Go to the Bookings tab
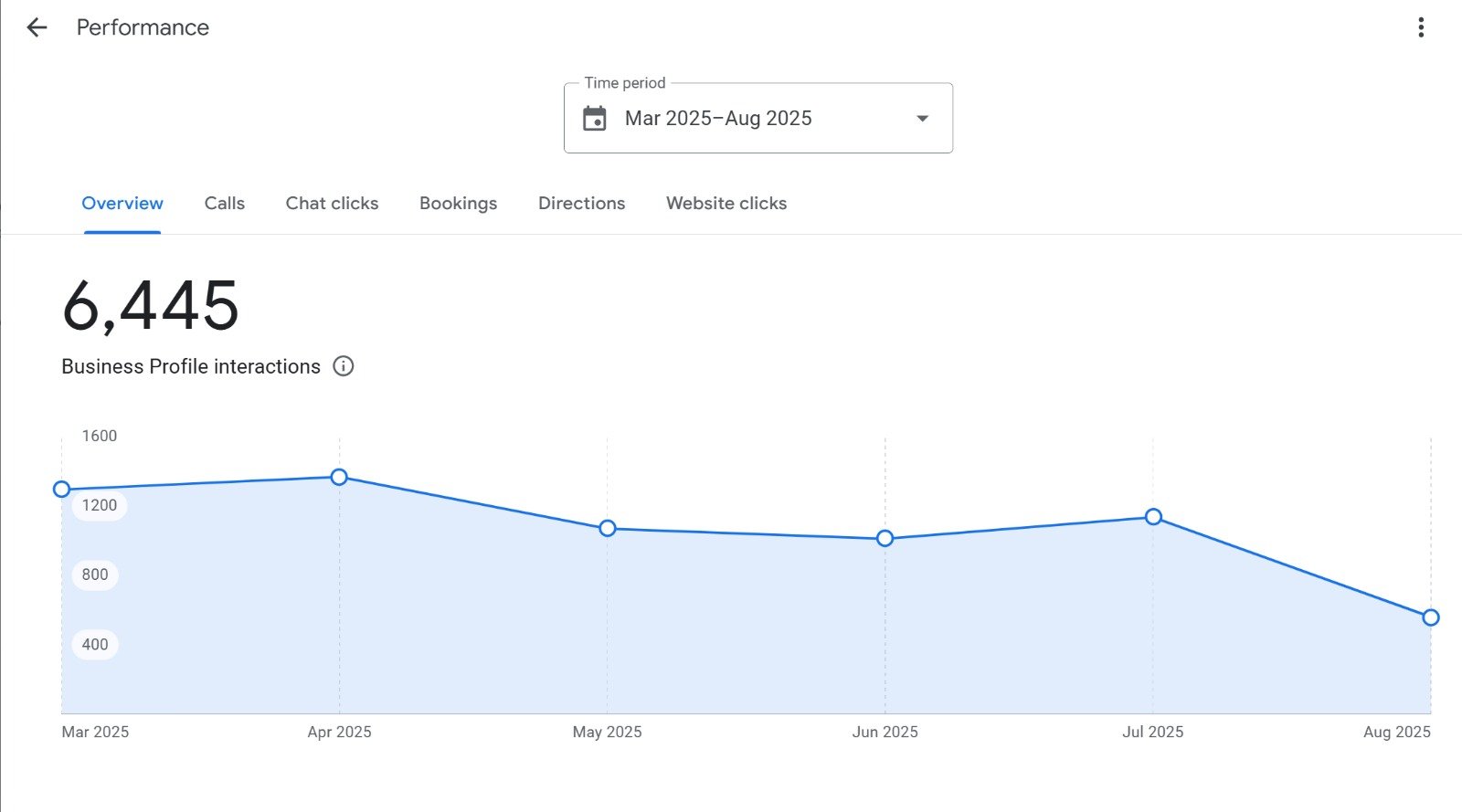 coord(458,204)
